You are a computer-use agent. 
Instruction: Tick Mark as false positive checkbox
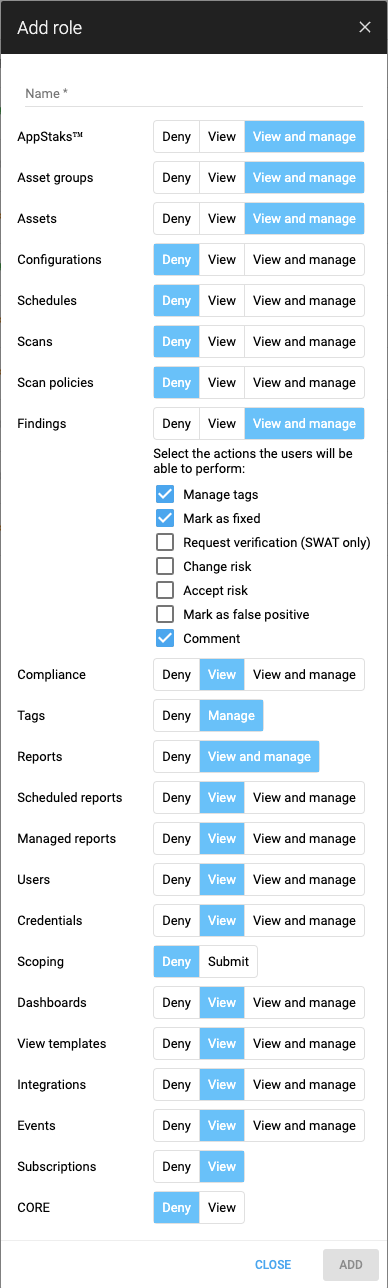coord(165,615)
